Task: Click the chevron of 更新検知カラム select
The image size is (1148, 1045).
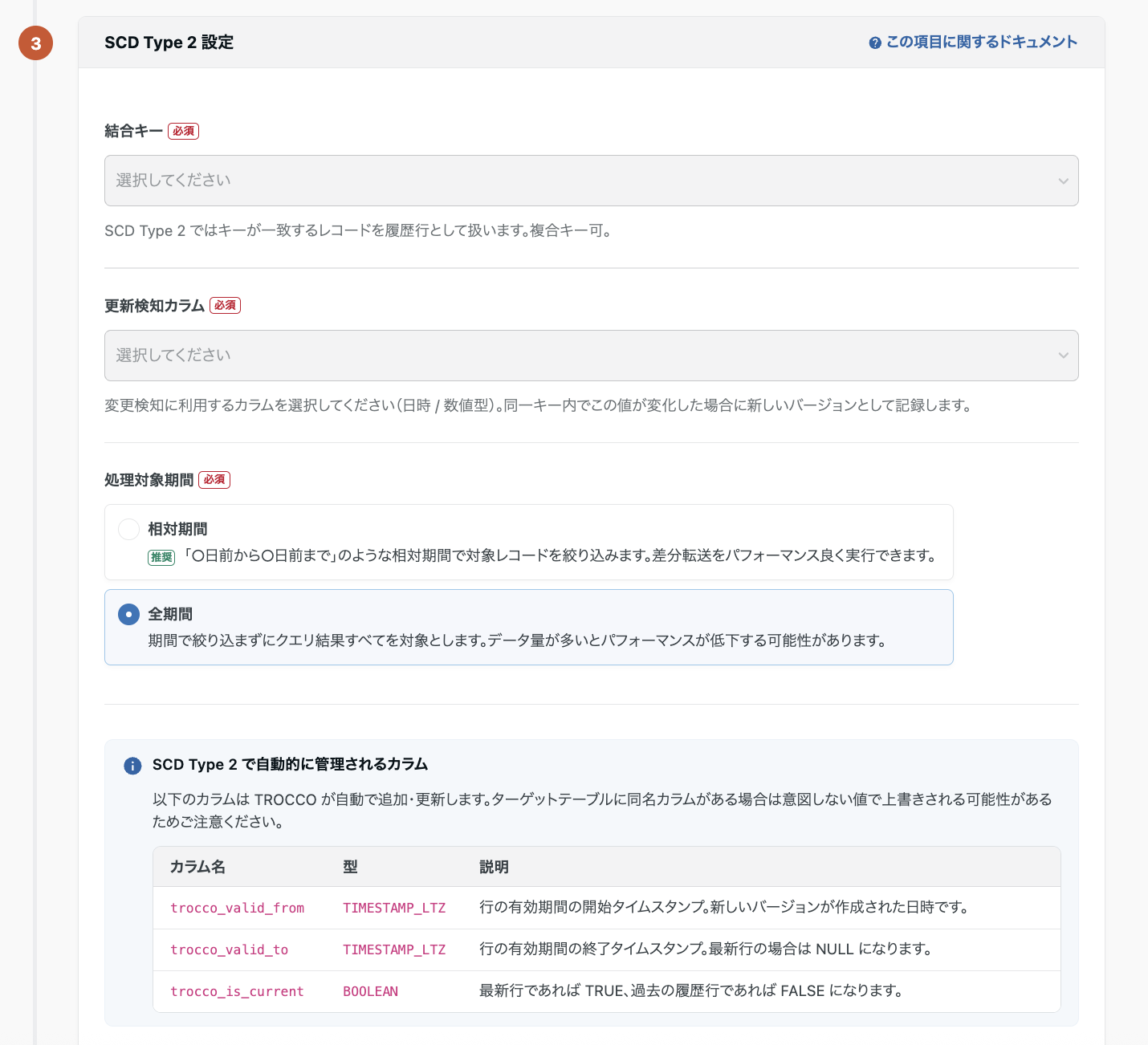Action: tap(1063, 356)
